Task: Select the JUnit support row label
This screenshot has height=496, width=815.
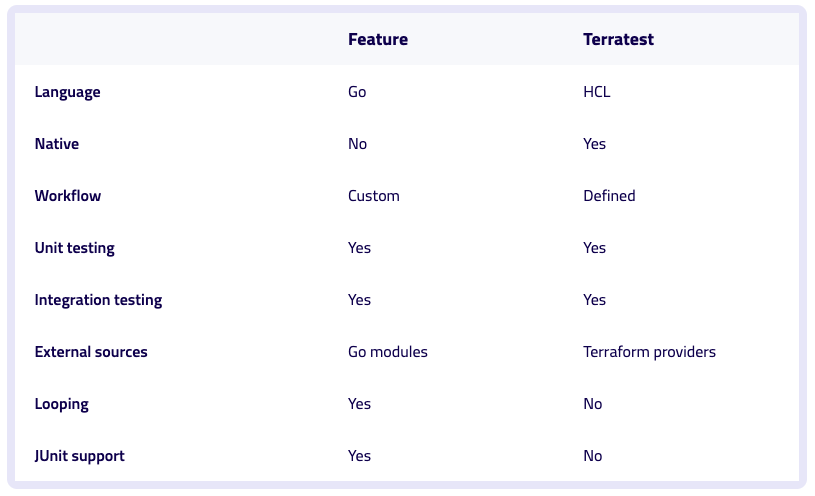Action: [x=79, y=456]
